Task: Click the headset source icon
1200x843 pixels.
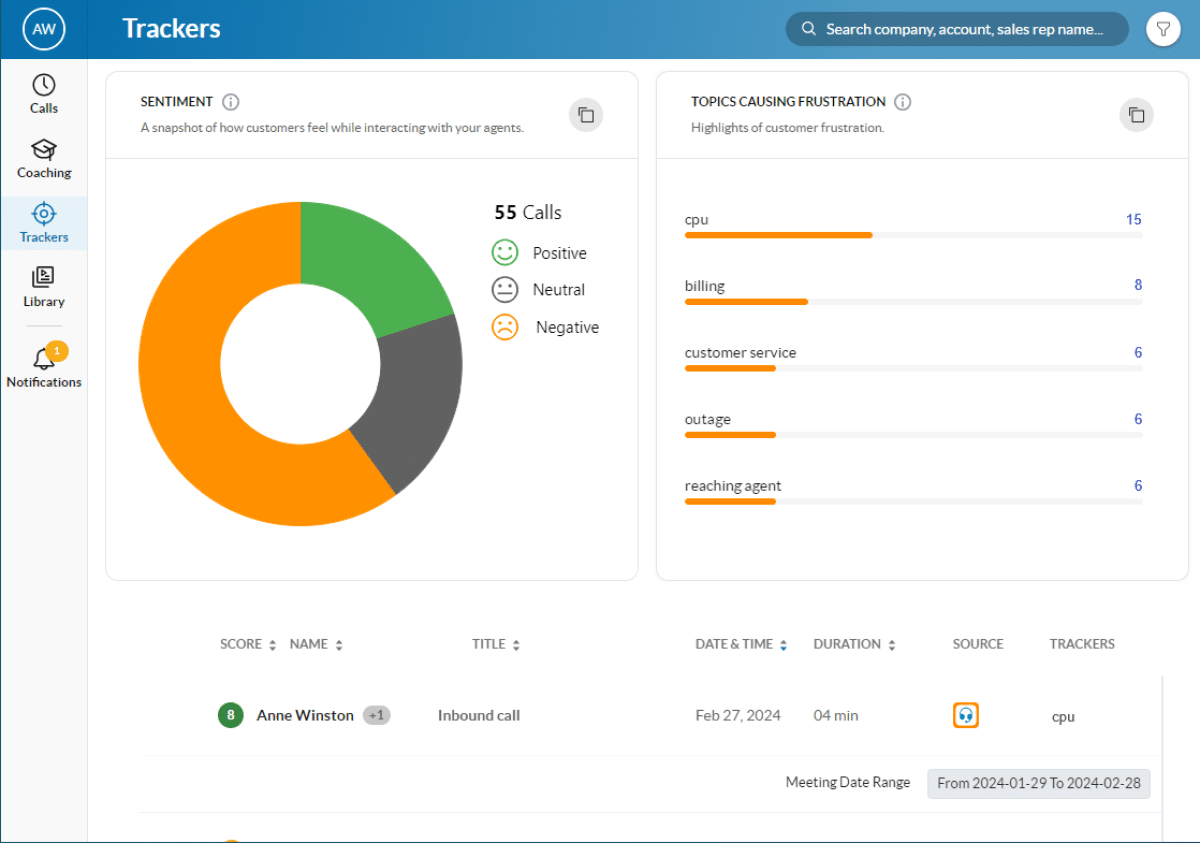Action: [x=965, y=716]
